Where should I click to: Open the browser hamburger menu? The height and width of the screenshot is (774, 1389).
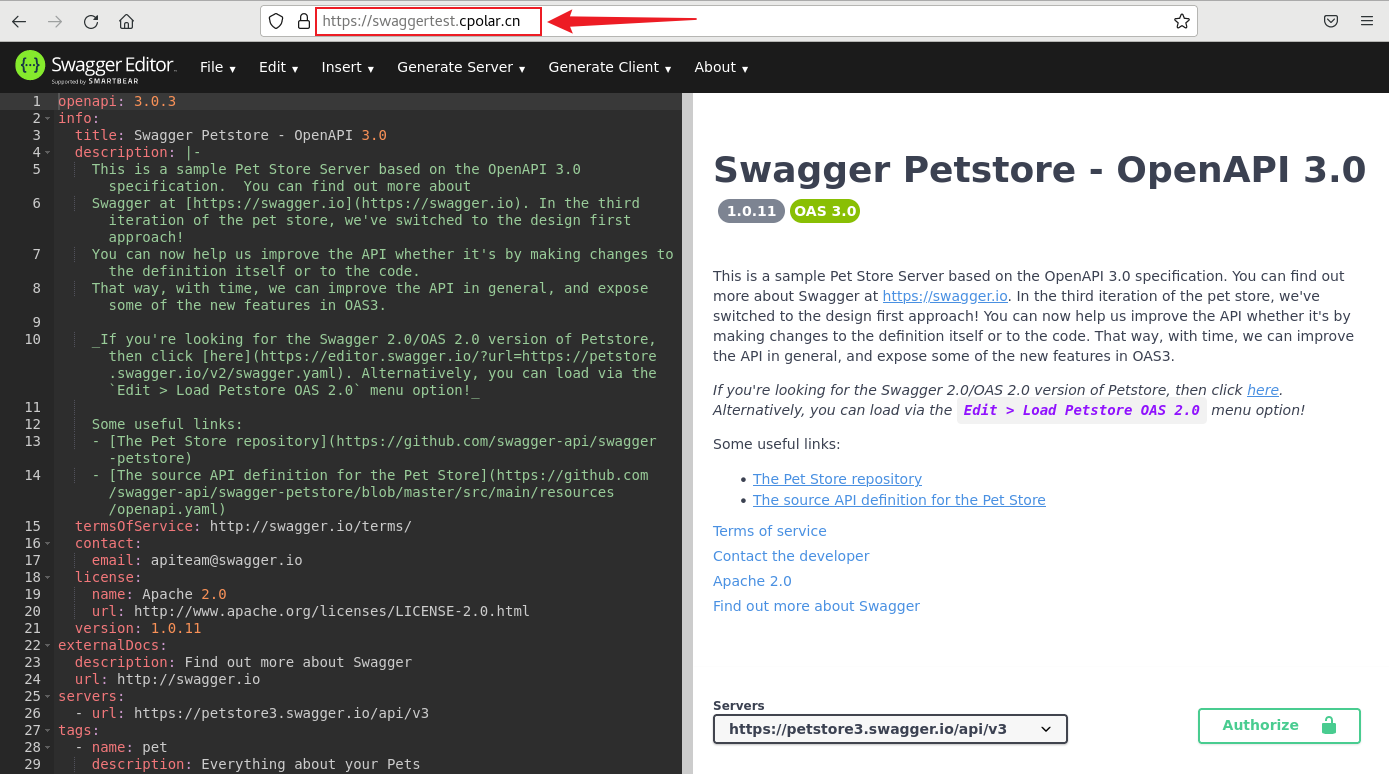click(1367, 21)
